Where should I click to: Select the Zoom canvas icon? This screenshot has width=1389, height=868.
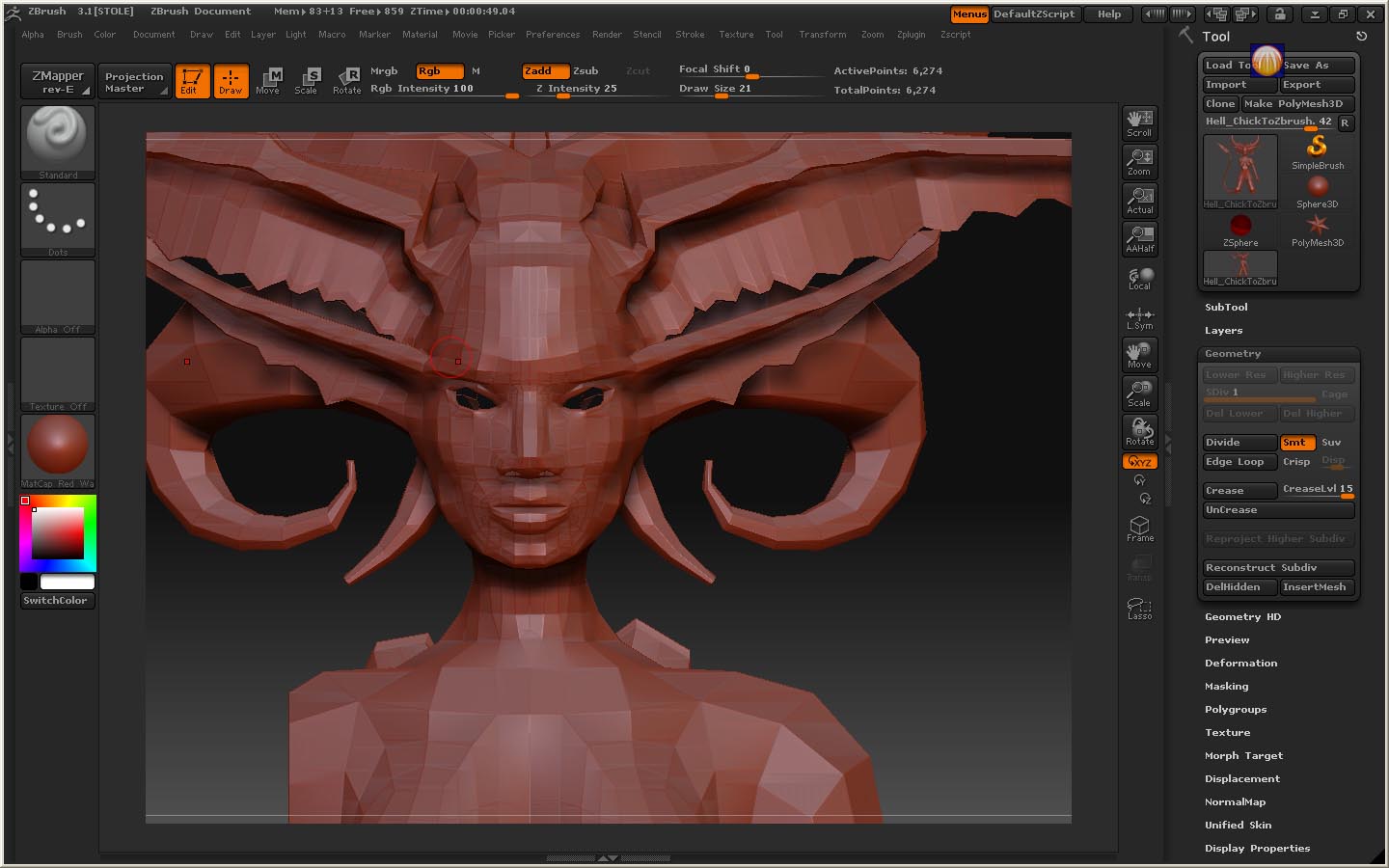(1139, 162)
